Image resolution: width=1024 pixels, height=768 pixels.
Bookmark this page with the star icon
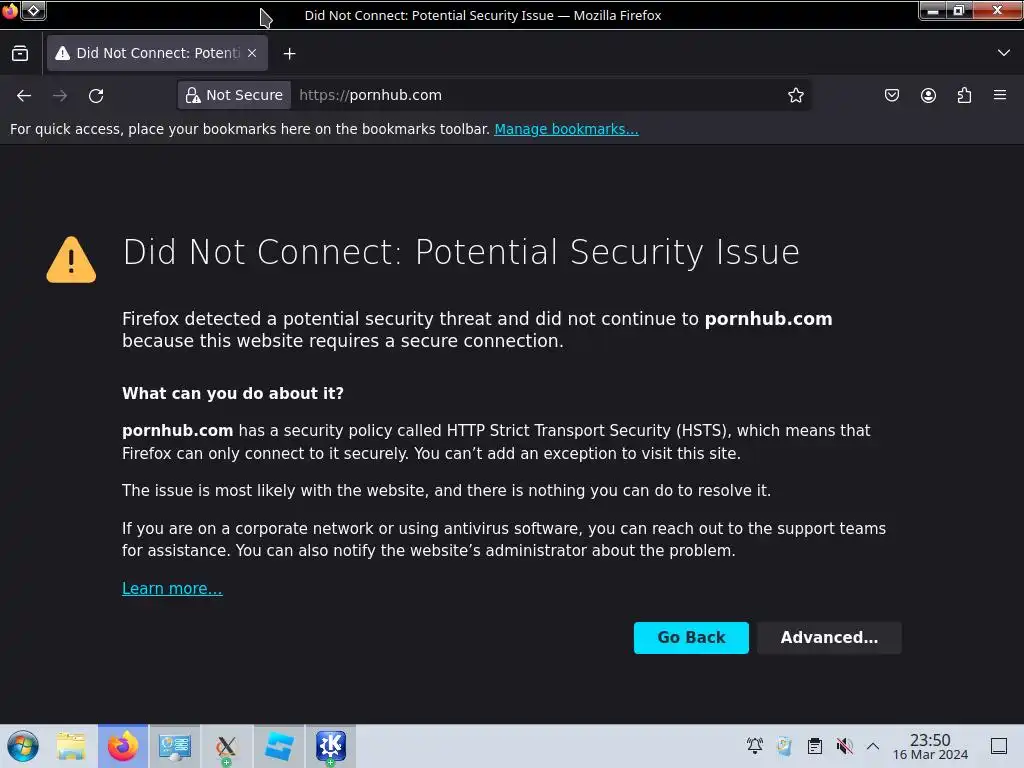click(795, 95)
